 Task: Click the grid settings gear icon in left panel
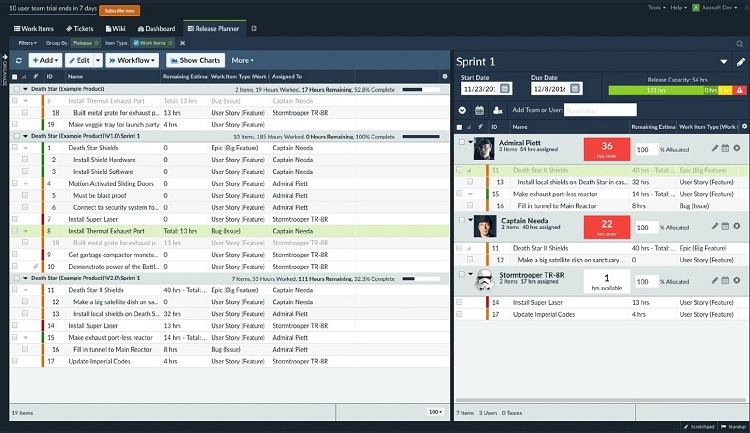(445, 77)
